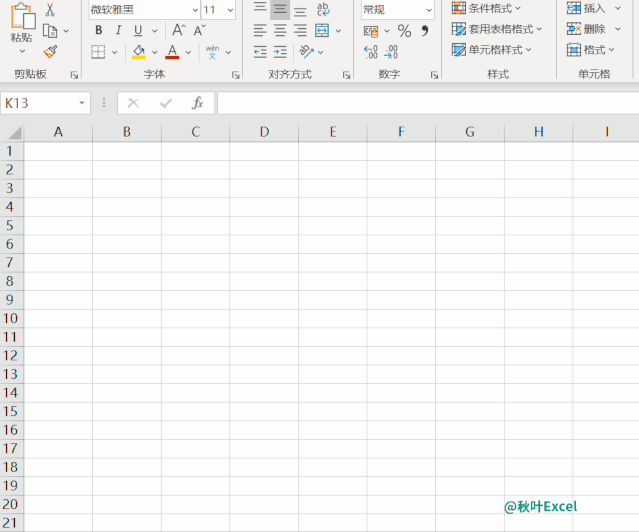The width and height of the screenshot is (639, 532).
Task: Open 数字 number dialog launcher
Action: (x=434, y=75)
